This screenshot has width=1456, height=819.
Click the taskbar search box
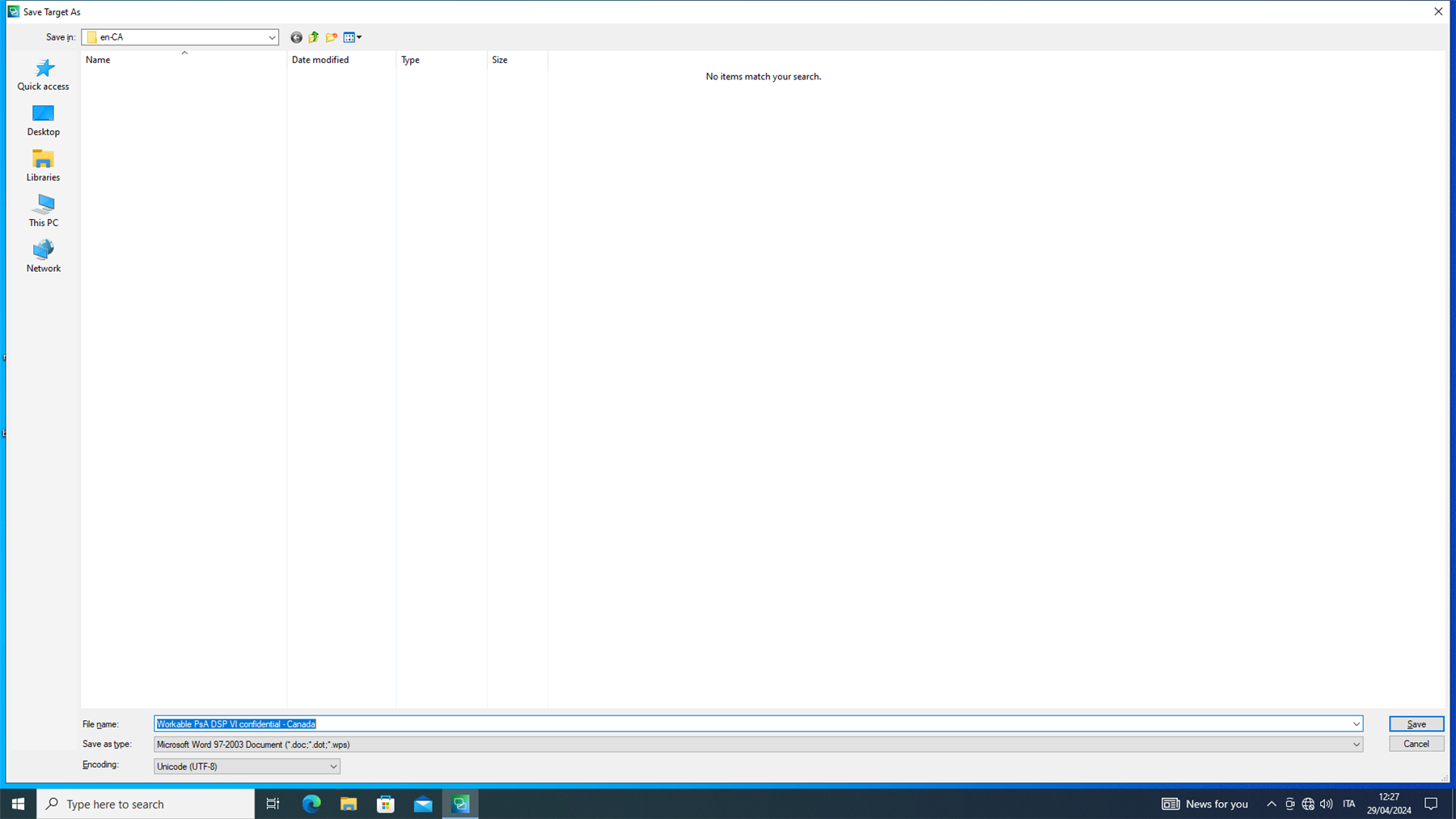[146, 804]
